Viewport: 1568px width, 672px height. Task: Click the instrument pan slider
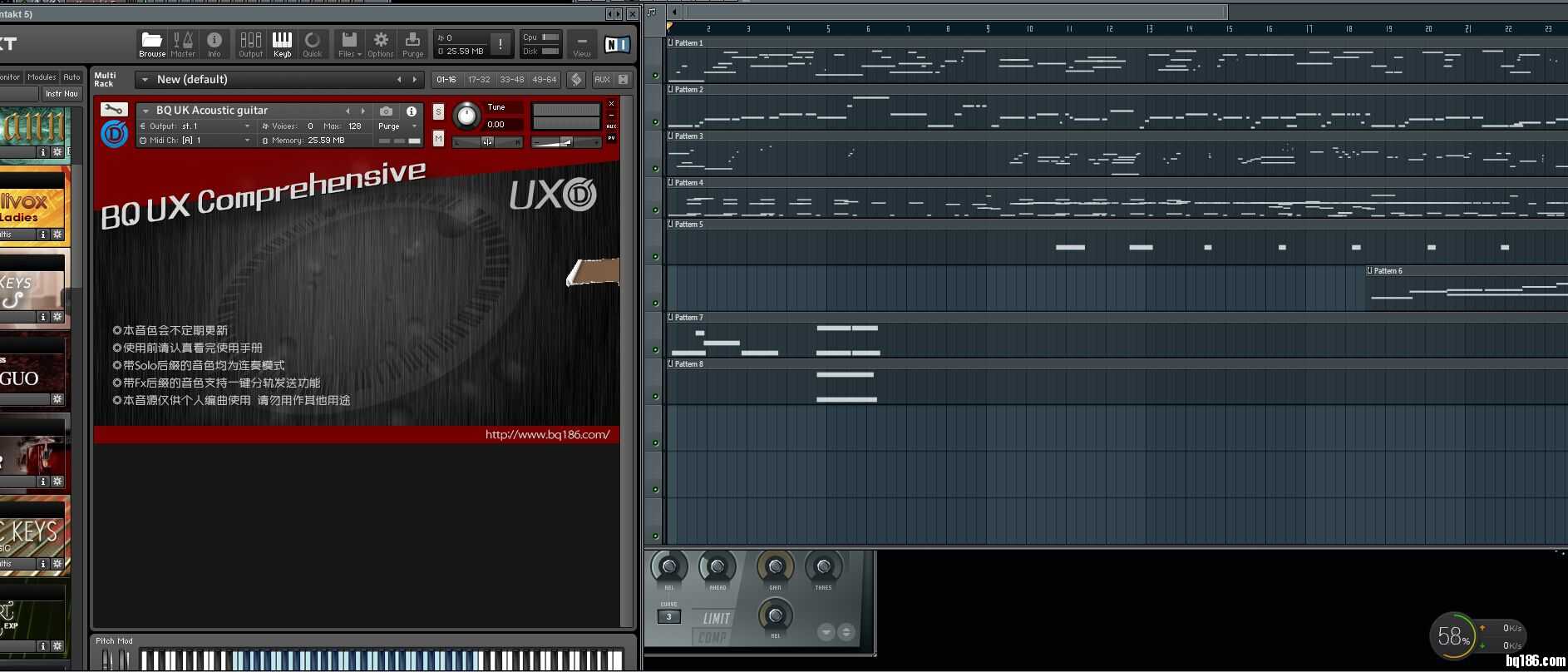(x=488, y=142)
